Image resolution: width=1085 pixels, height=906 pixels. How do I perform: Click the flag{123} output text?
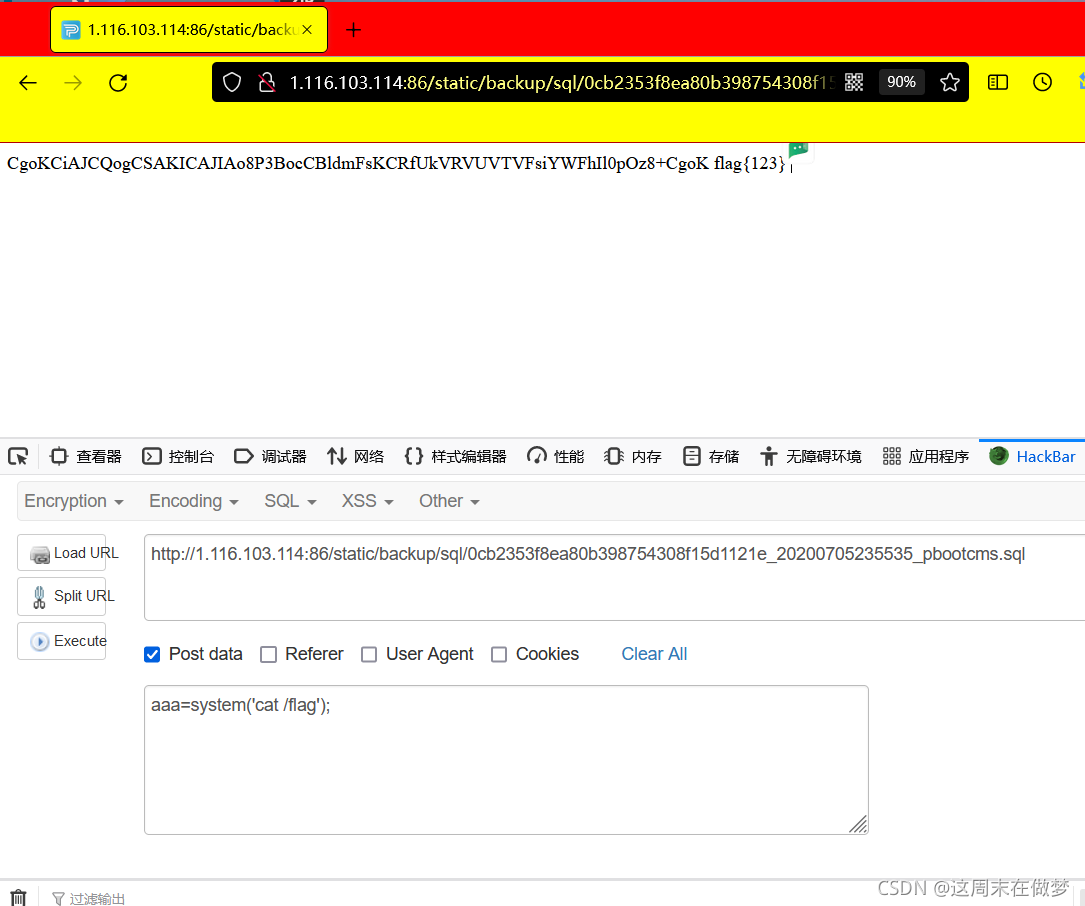tap(749, 163)
